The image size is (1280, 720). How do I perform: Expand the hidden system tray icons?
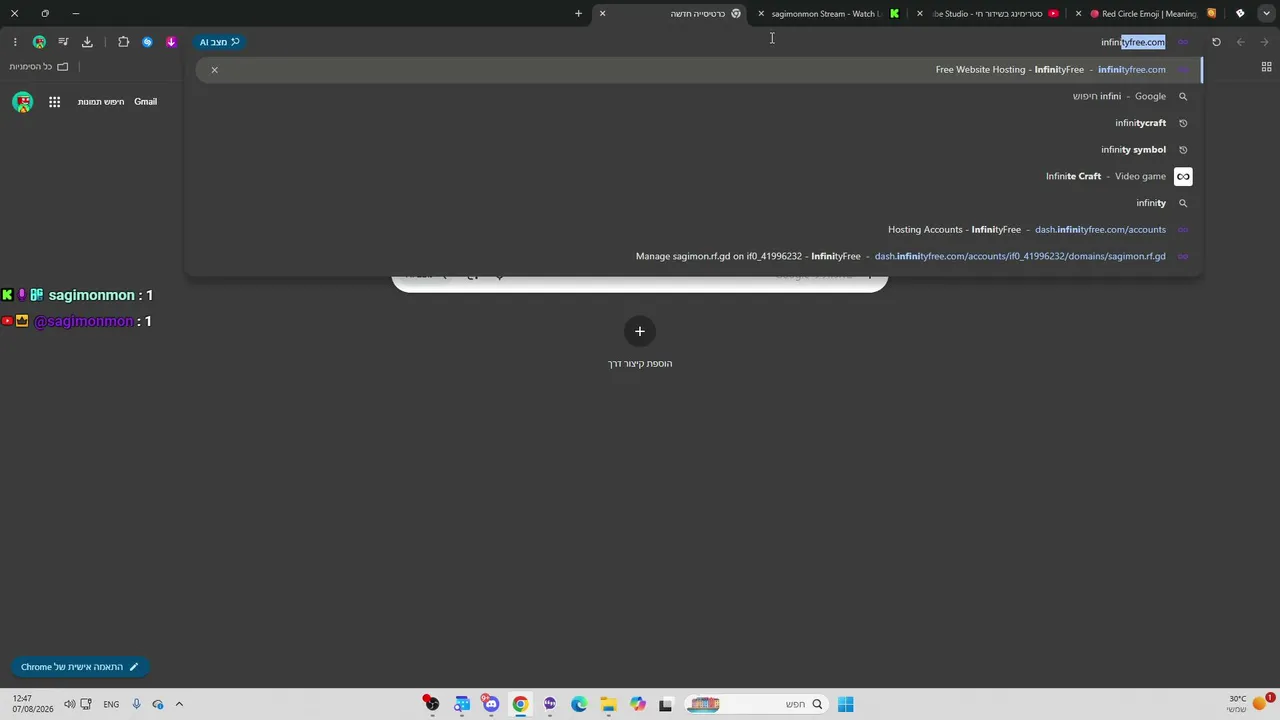pos(179,704)
